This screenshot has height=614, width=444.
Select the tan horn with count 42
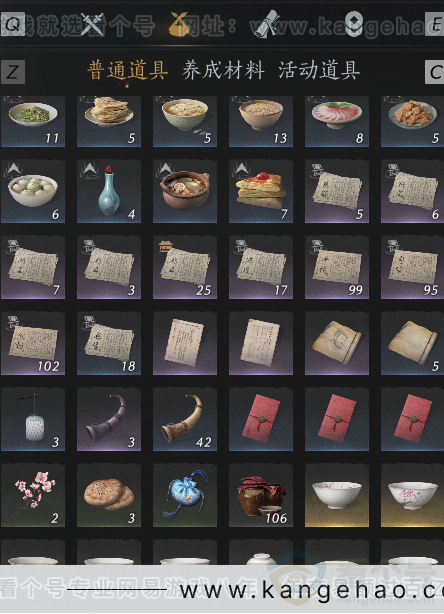pos(185,419)
